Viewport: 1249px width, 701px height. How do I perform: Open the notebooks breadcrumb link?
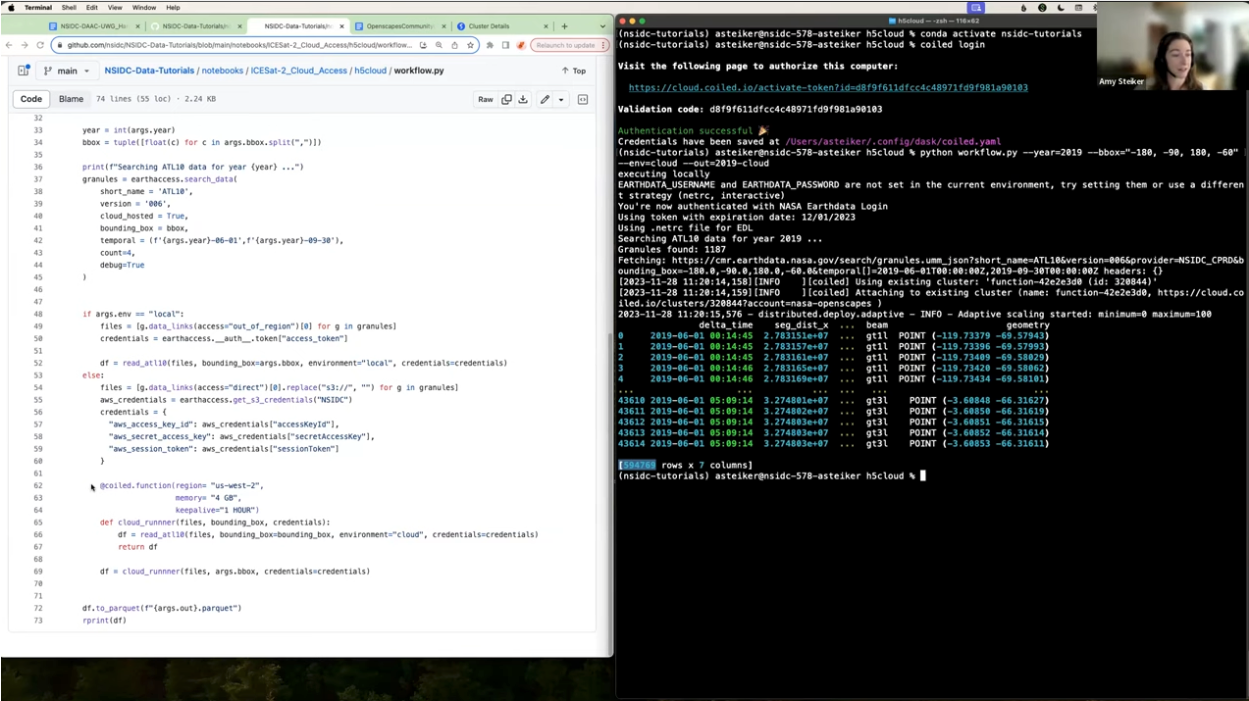pyautogui.click(x=222, y=70)
